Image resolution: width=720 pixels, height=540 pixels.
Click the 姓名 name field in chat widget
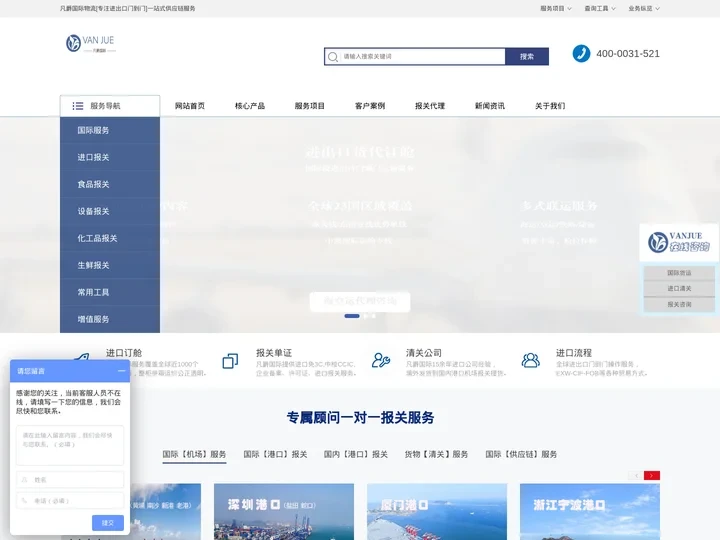point(70,480)
